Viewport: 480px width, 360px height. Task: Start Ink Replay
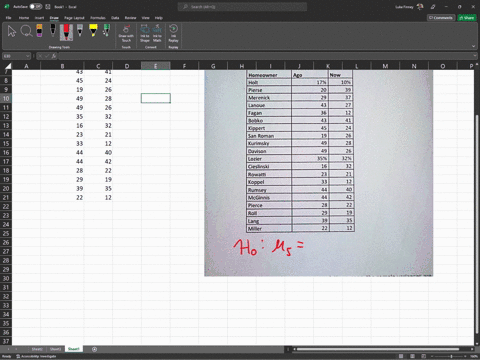[x=173, y=33]
